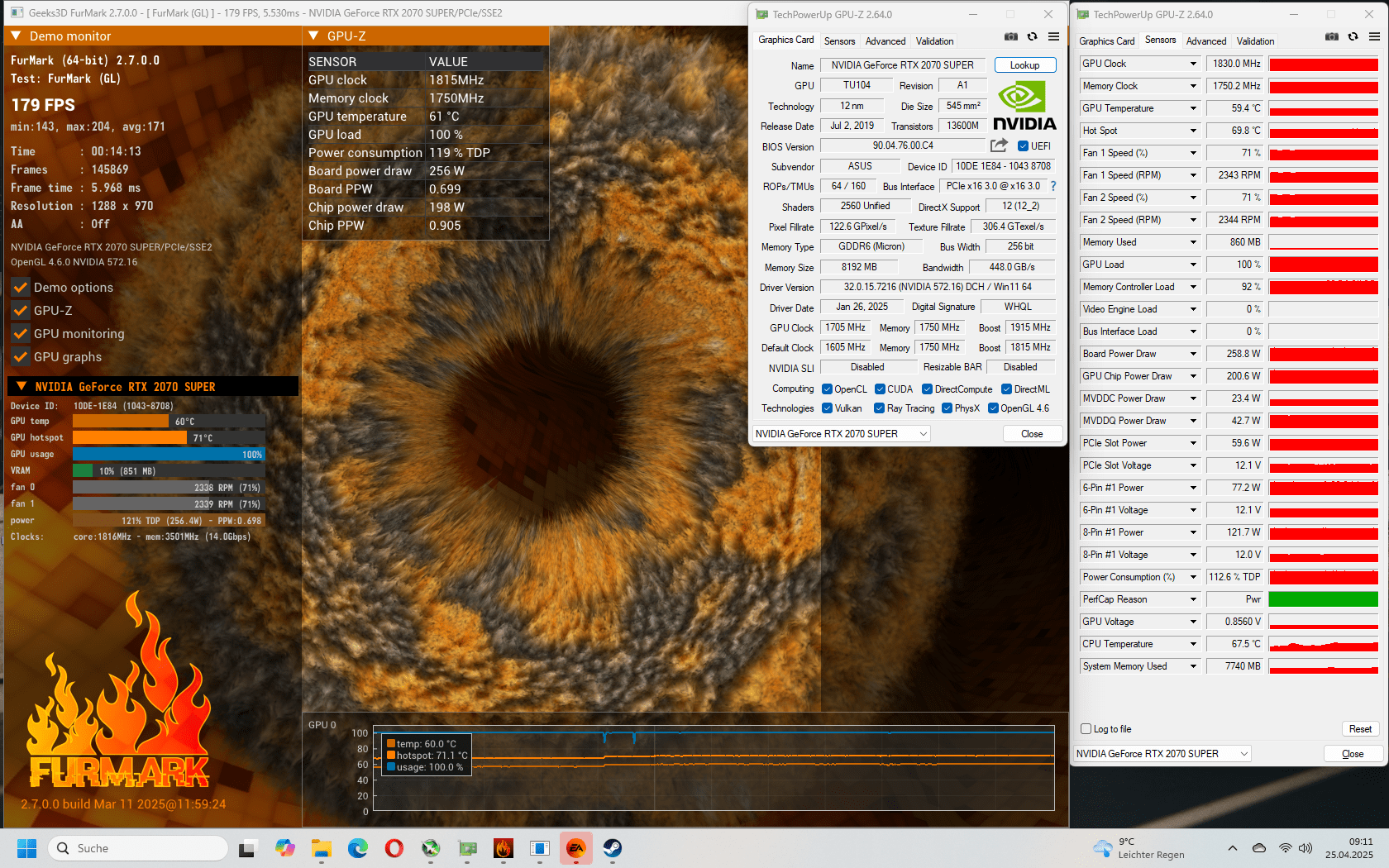Viewport: 1389px width, 868px height.
Task: Toggle the UEFI checkbox
Action: [1023, 146]
